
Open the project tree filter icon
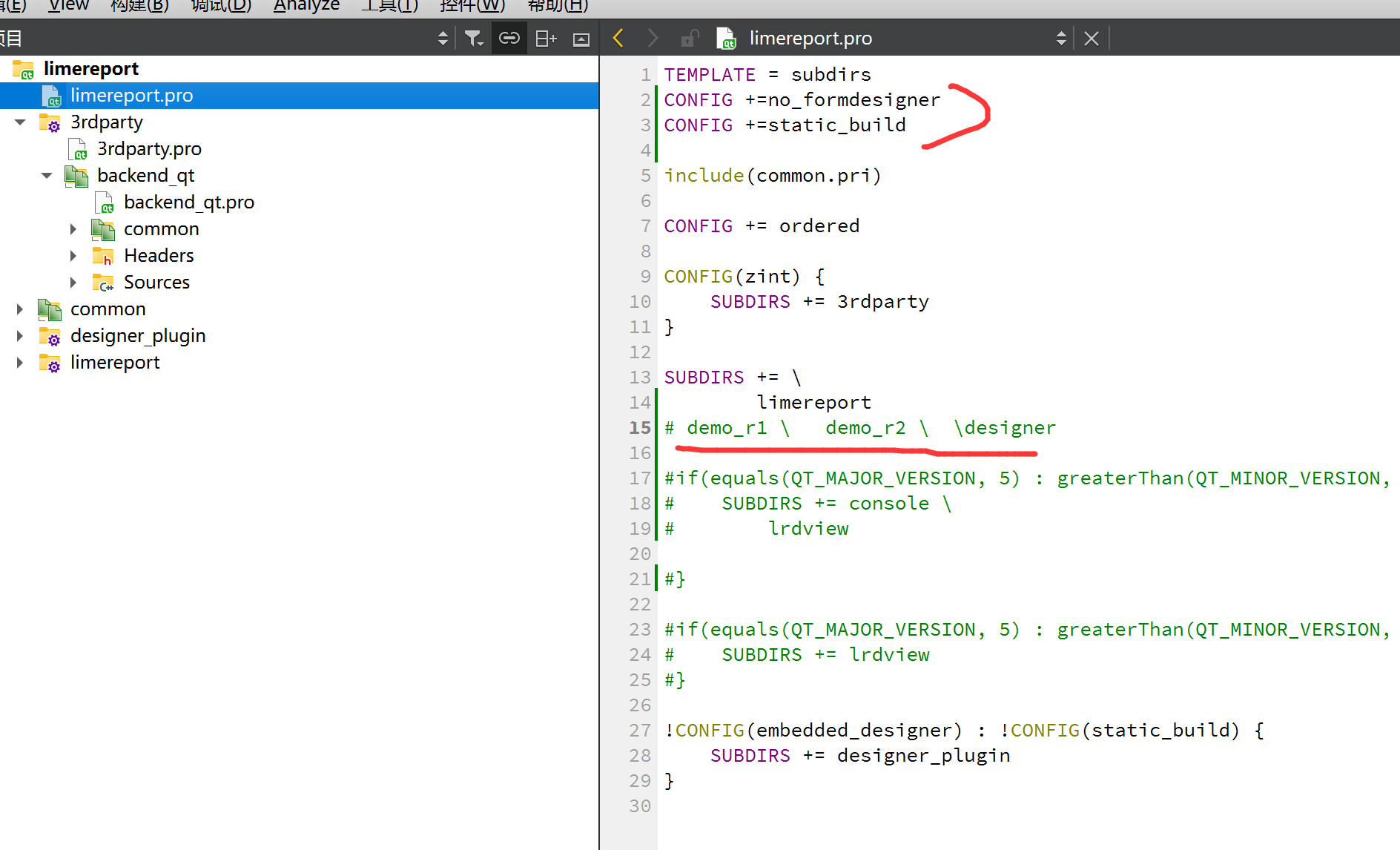tap(474, 38)
